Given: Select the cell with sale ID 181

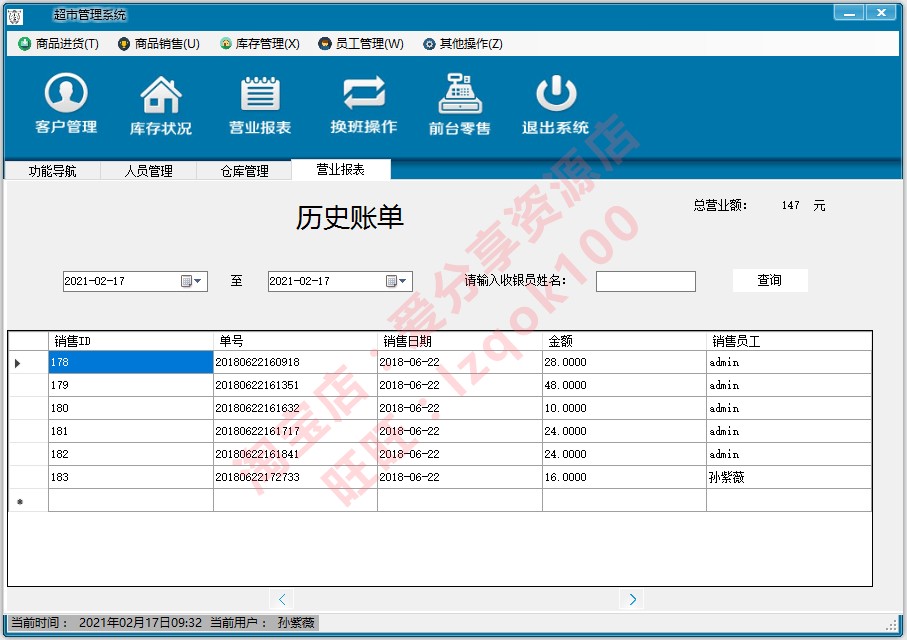Looking at the screenshot, I should point(131,431).
